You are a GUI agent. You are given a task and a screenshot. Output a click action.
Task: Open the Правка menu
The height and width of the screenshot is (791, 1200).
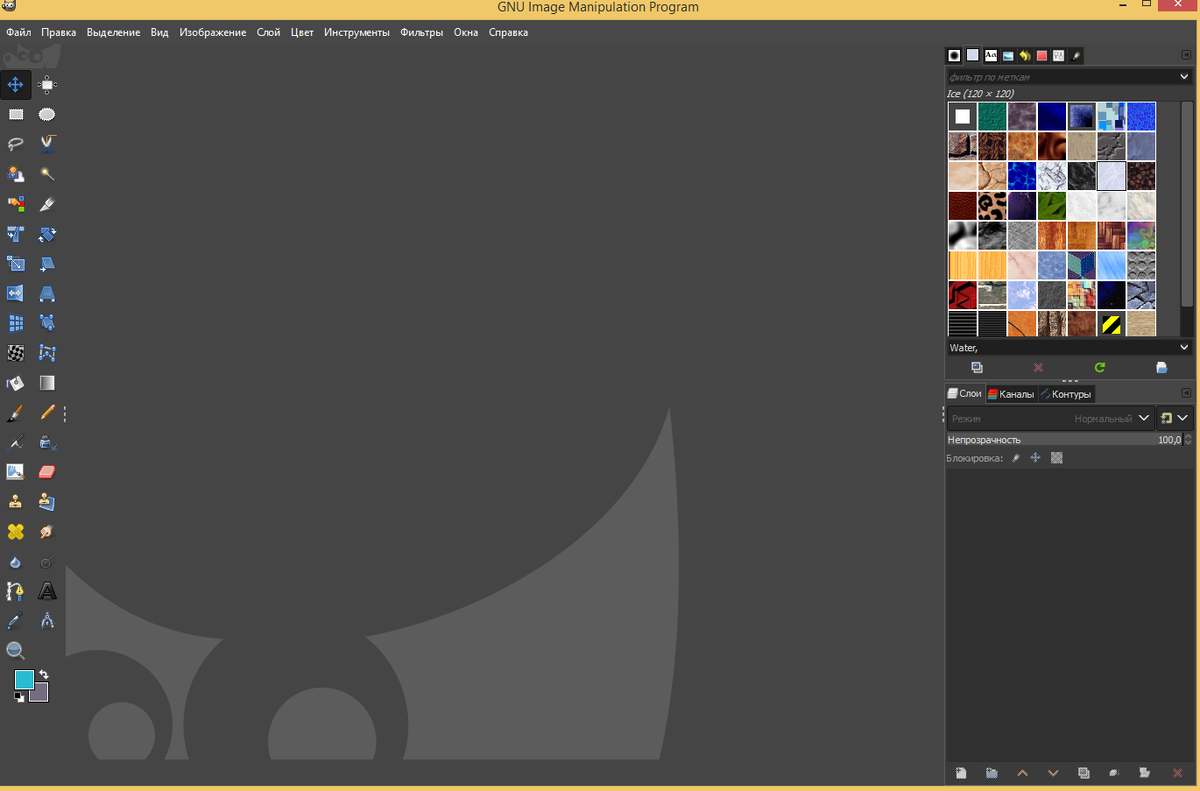tap(59, 32)
